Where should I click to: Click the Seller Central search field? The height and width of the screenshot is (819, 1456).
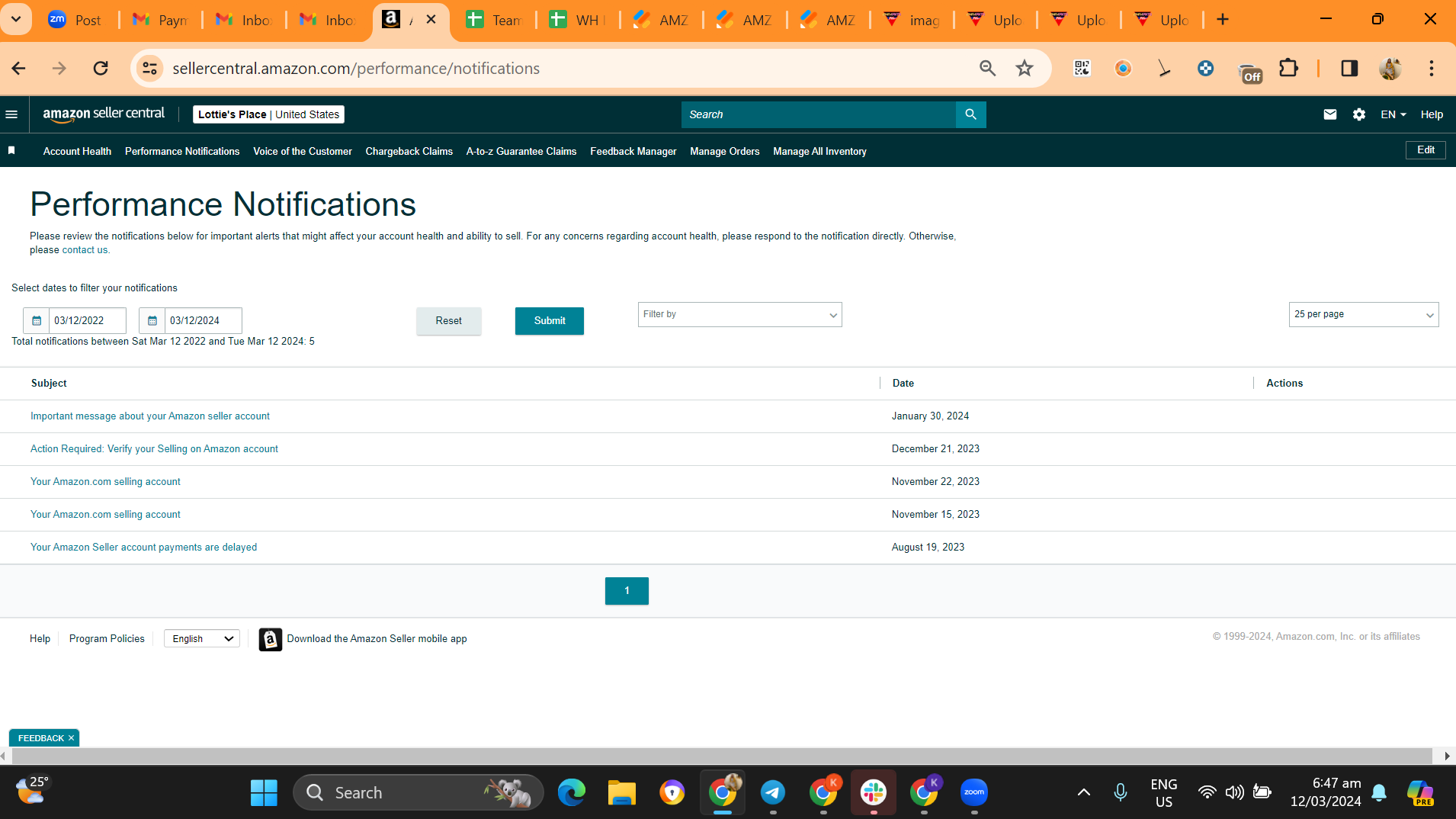tap(819, 114)
